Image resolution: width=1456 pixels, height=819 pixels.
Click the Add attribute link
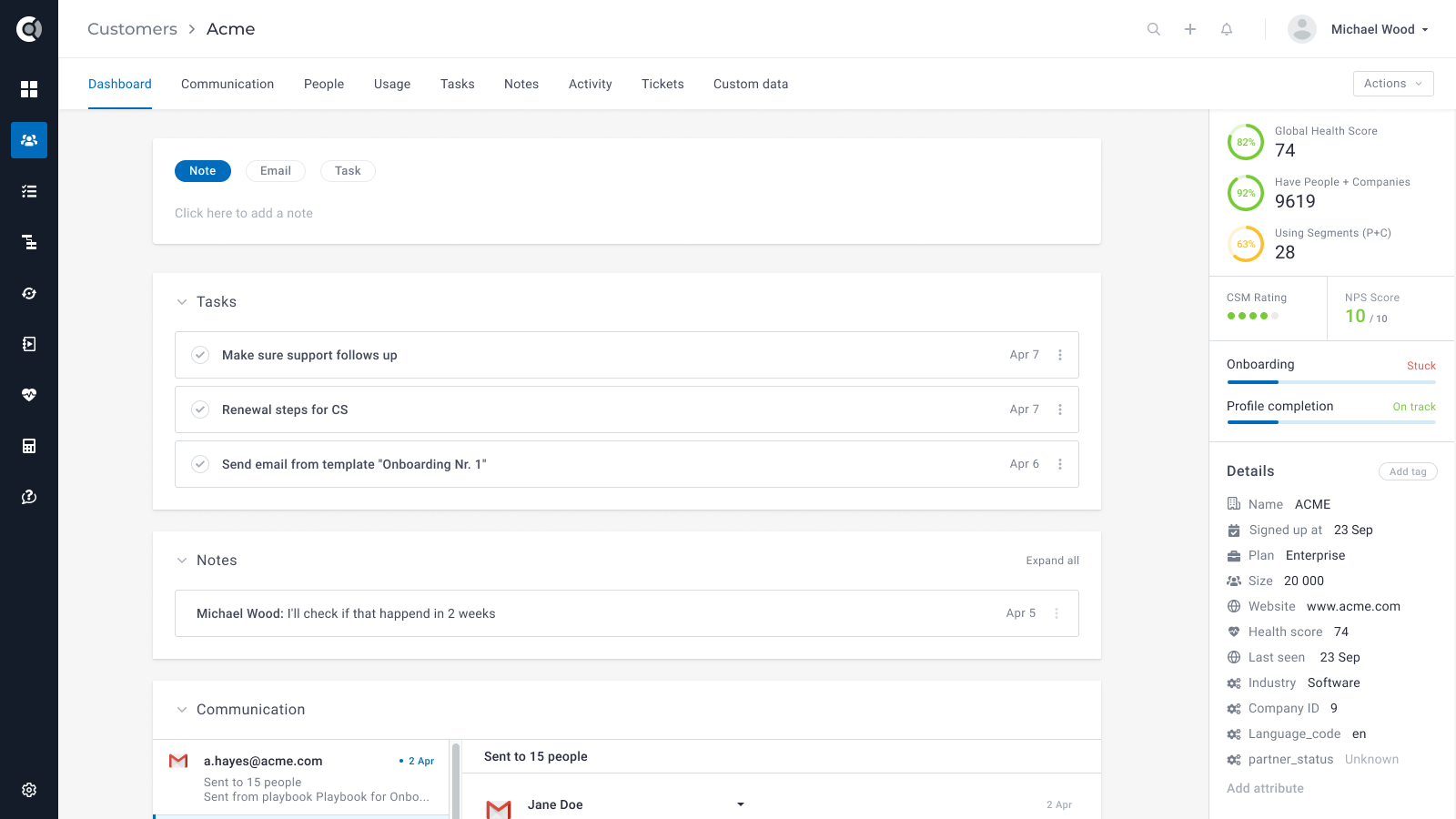point(1265,788)
